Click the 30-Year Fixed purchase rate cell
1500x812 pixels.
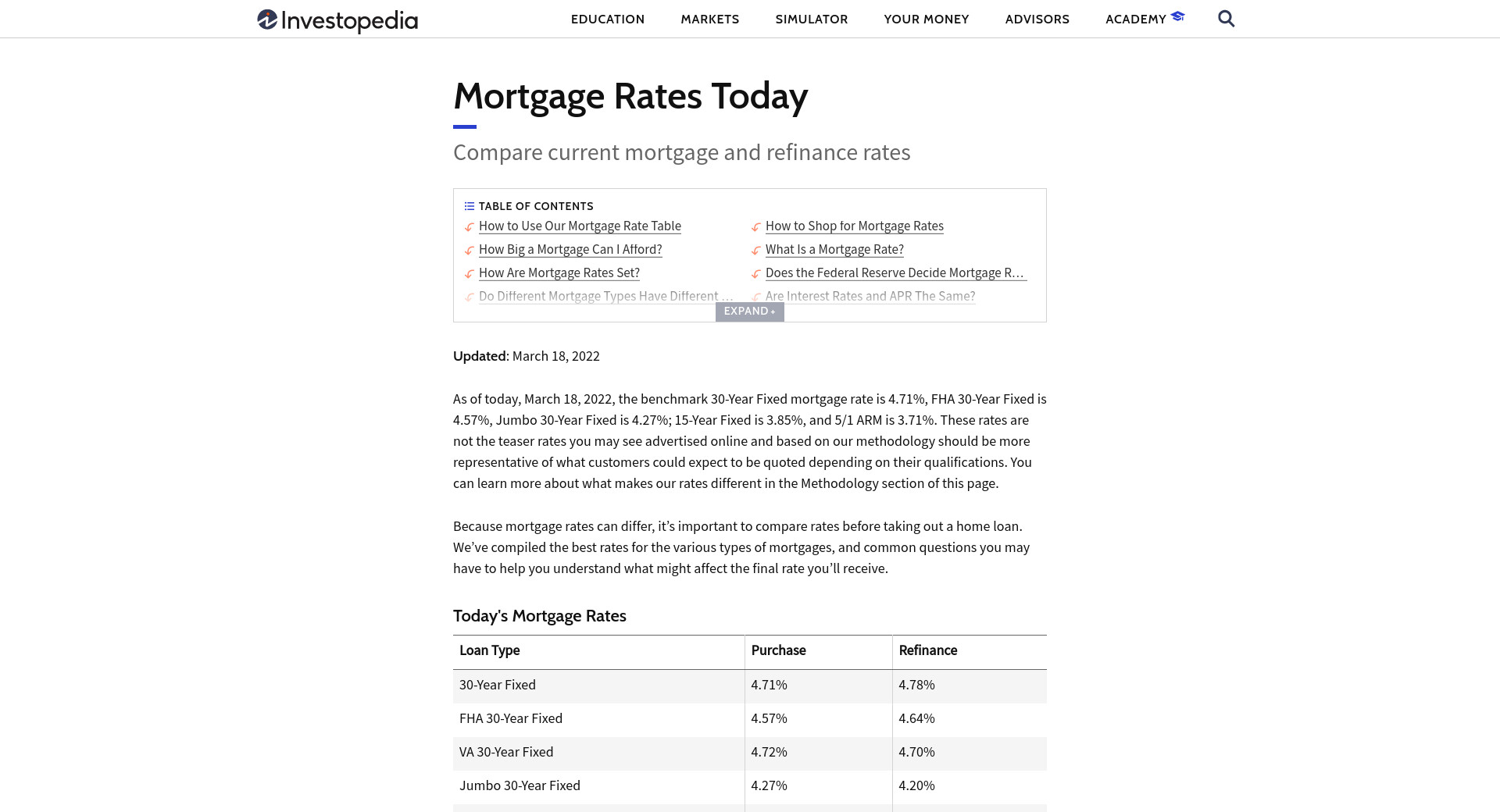click(770, 686)
